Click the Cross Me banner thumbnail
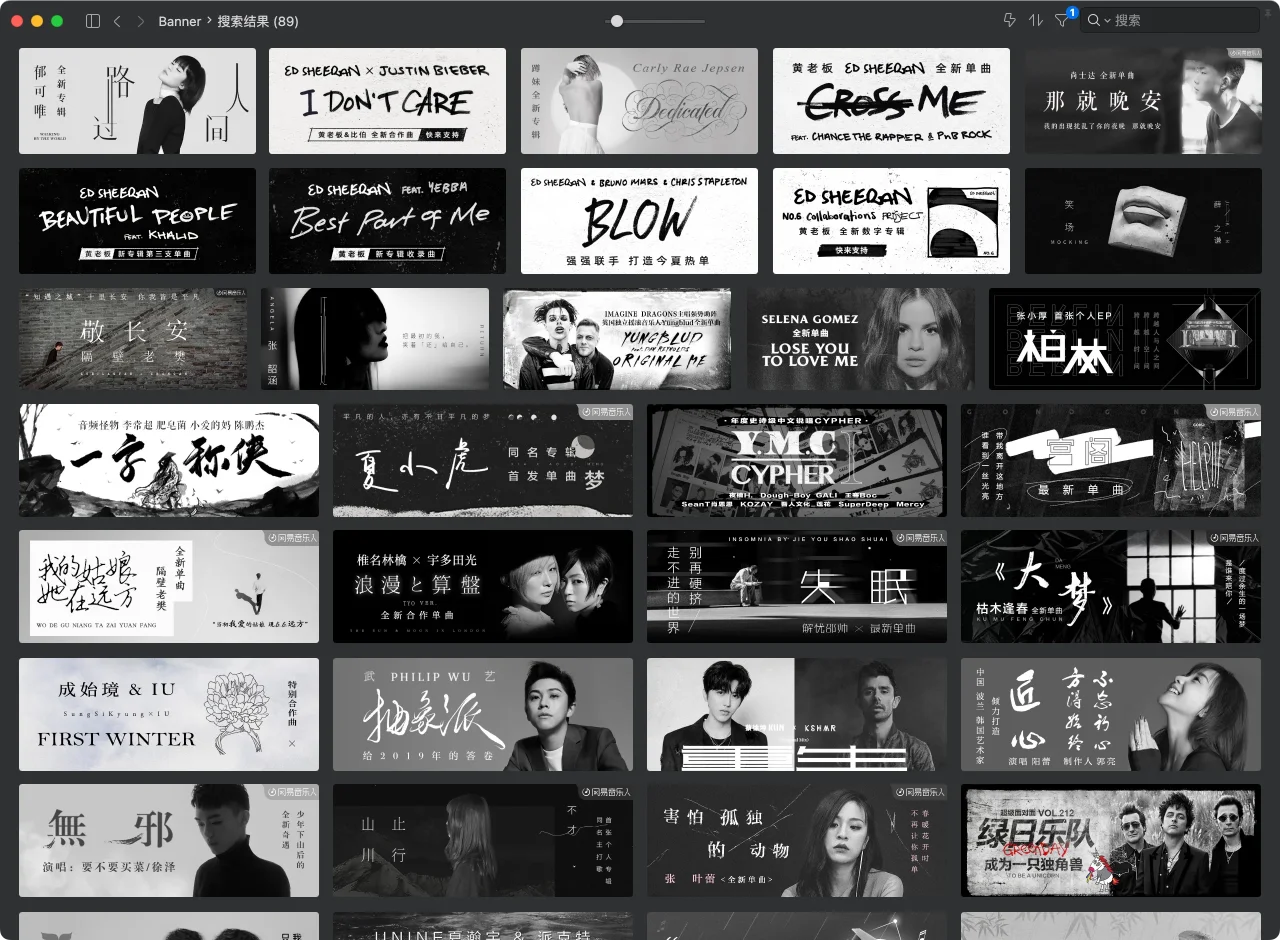 point(891,101)
